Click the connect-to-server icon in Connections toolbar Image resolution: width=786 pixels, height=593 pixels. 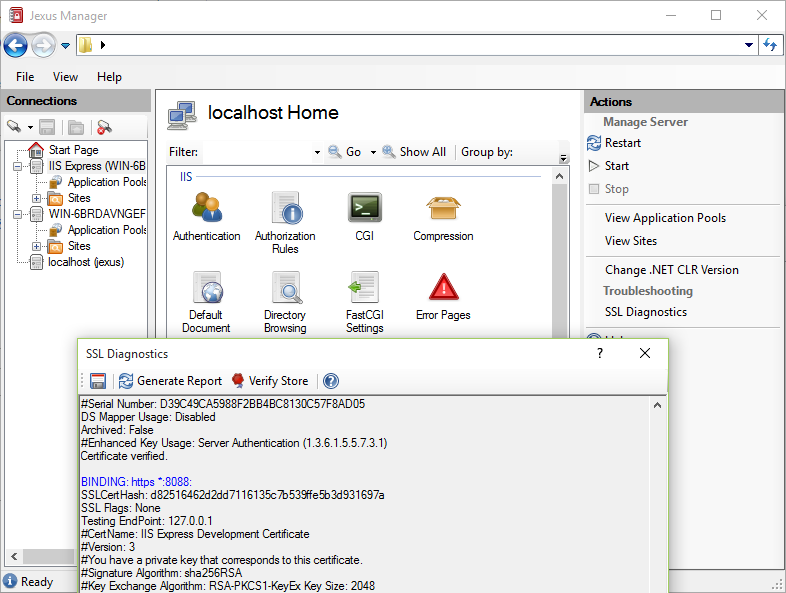(x=14, y=127)
